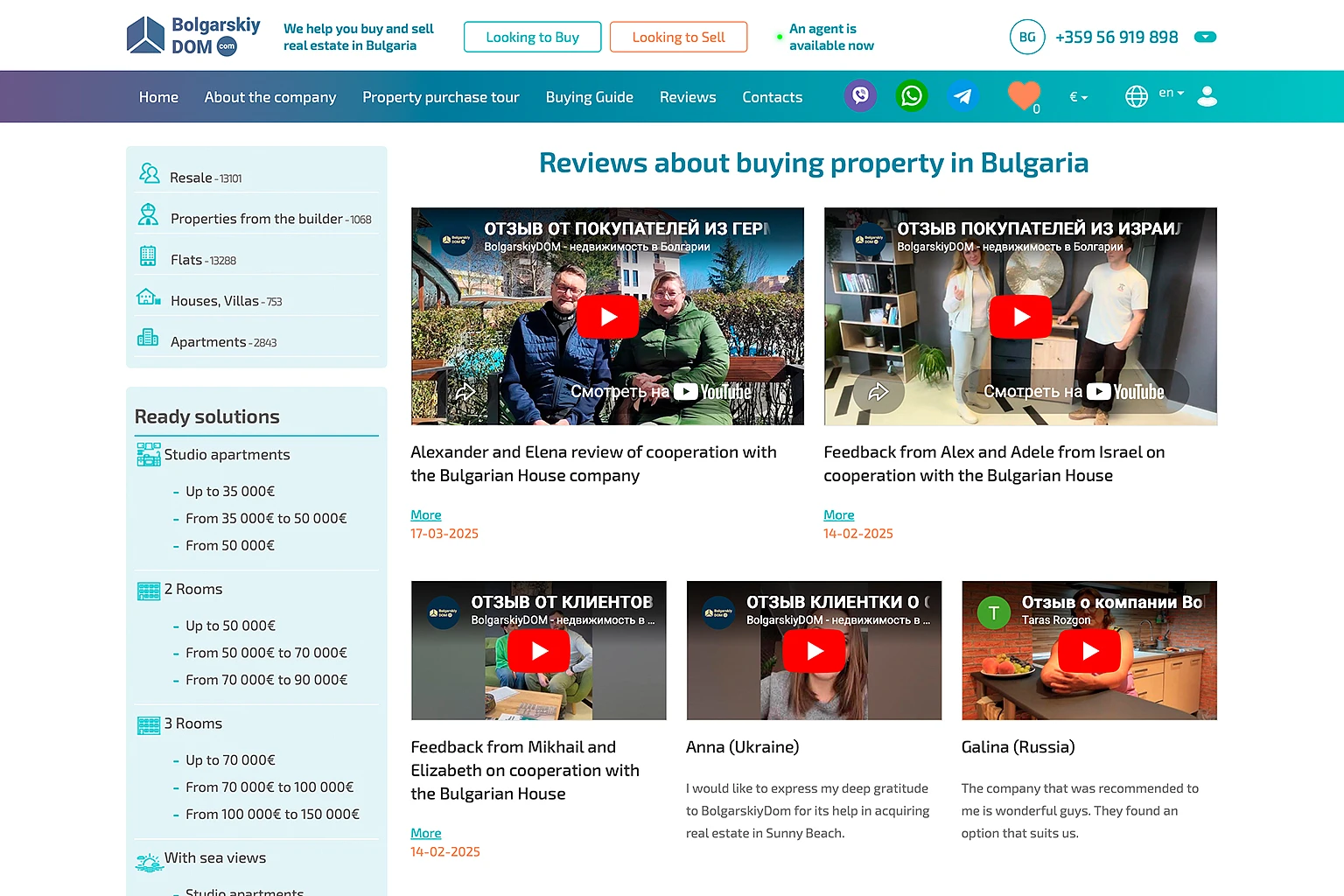This screenshot has width=1344, height=896.
Task: Click the With sea views wave icon
Action: [149, 862]
